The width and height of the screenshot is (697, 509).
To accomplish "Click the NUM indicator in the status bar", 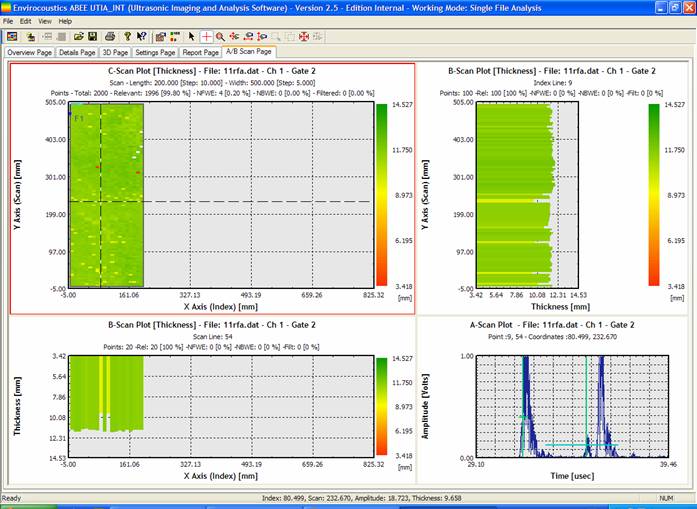I will 666,498.
